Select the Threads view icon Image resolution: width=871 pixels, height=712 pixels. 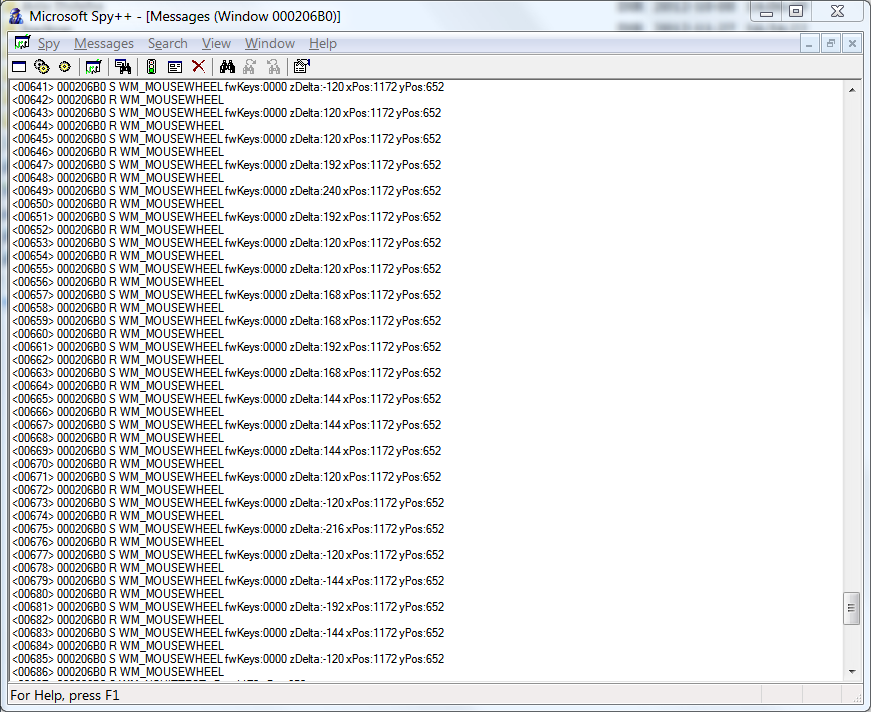(x=64, y=66)
